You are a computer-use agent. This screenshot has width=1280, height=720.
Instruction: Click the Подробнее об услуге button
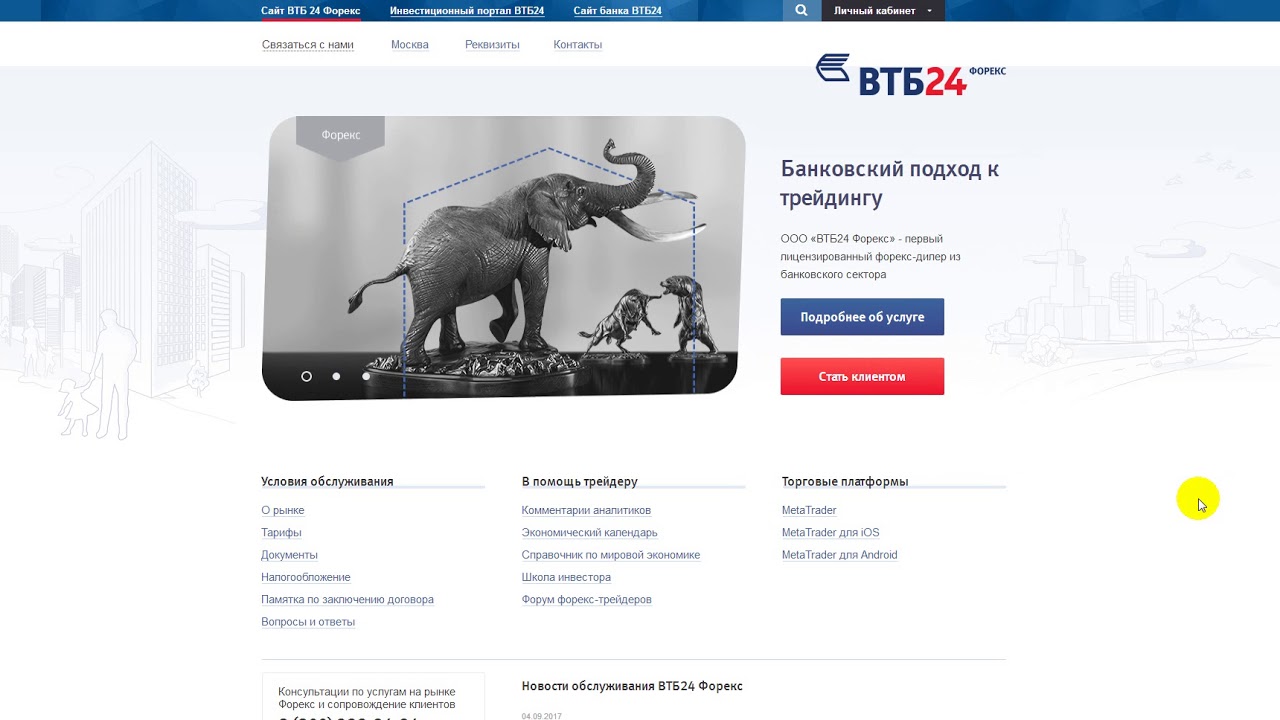[x=862, y=317]
